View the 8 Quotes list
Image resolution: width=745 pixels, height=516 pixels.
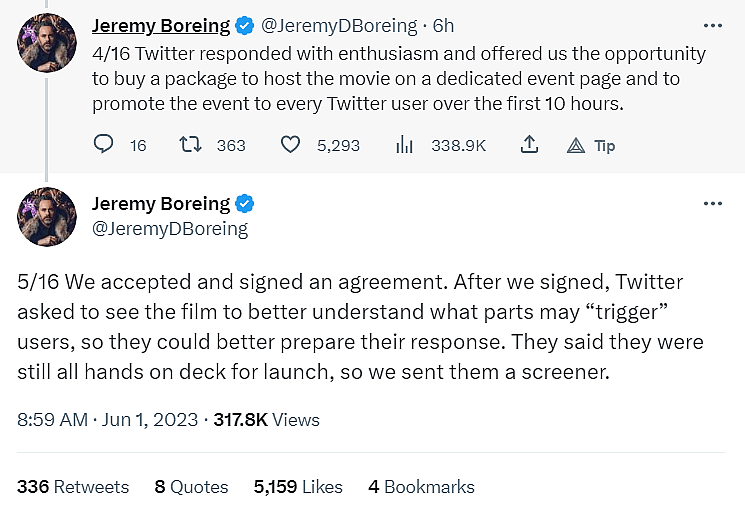191,487
